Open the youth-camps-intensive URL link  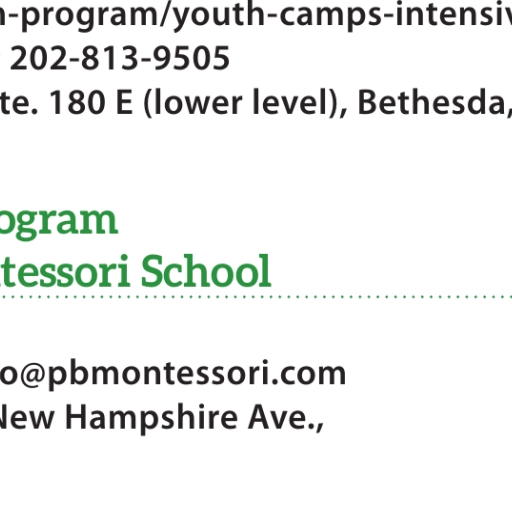point(256,15)
